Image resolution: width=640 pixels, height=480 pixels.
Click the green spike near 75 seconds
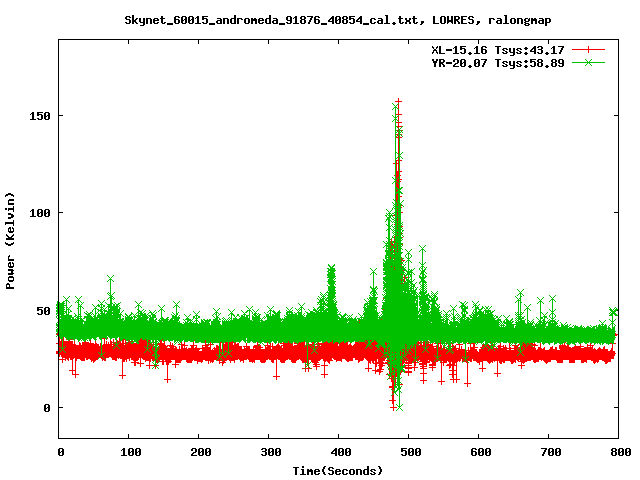pyautogui.click(x=110, y=279)
